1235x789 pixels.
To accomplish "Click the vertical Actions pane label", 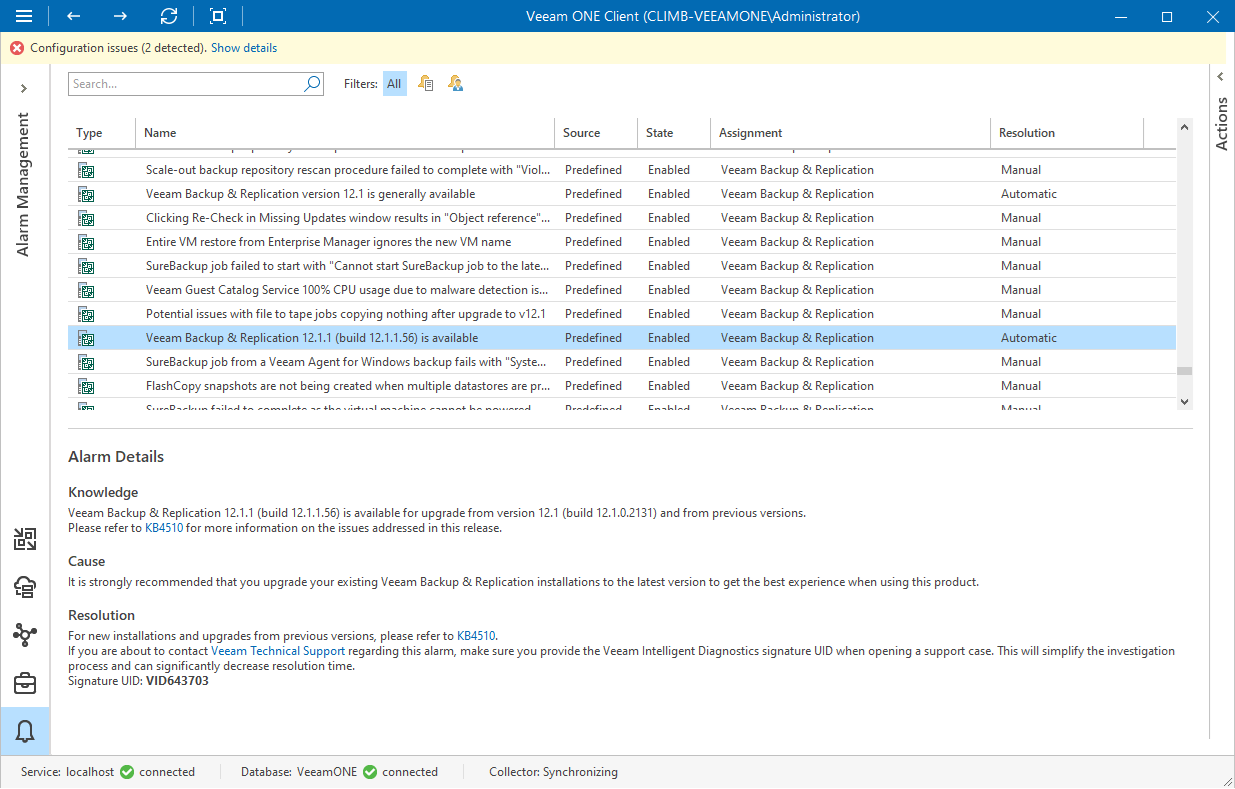I will [x=1221, y=124].
